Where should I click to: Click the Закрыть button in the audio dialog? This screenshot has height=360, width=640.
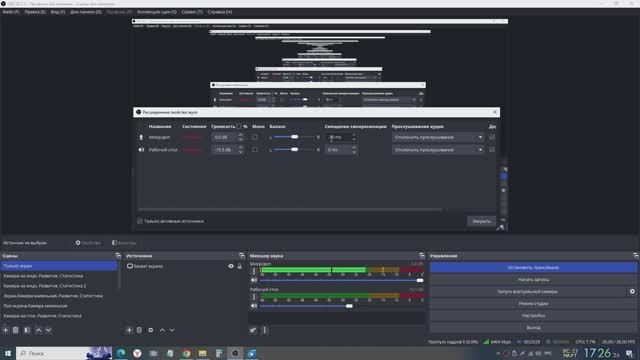pos(481,221)
